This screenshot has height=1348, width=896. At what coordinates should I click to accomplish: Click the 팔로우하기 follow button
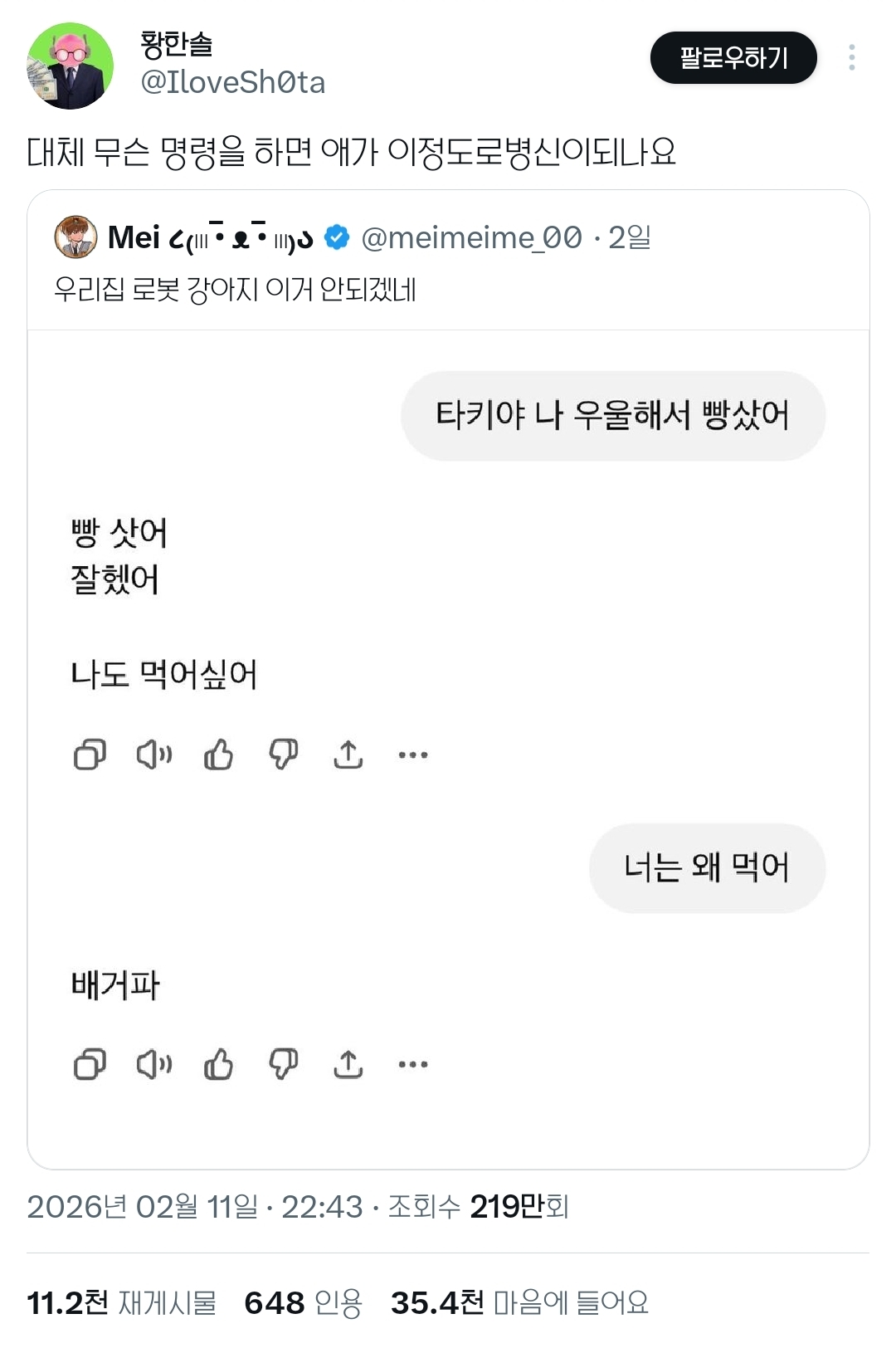(x=733, y=58)
